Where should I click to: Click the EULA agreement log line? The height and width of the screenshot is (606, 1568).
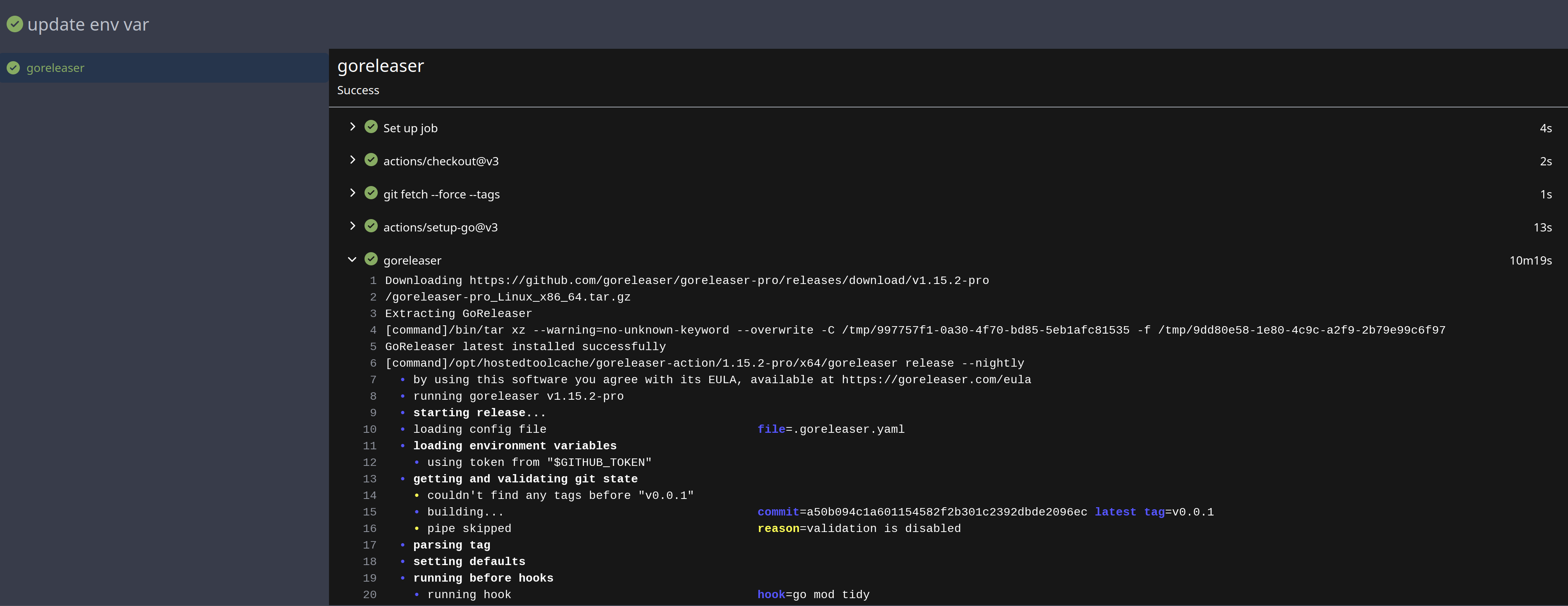[x=722, y=379]
